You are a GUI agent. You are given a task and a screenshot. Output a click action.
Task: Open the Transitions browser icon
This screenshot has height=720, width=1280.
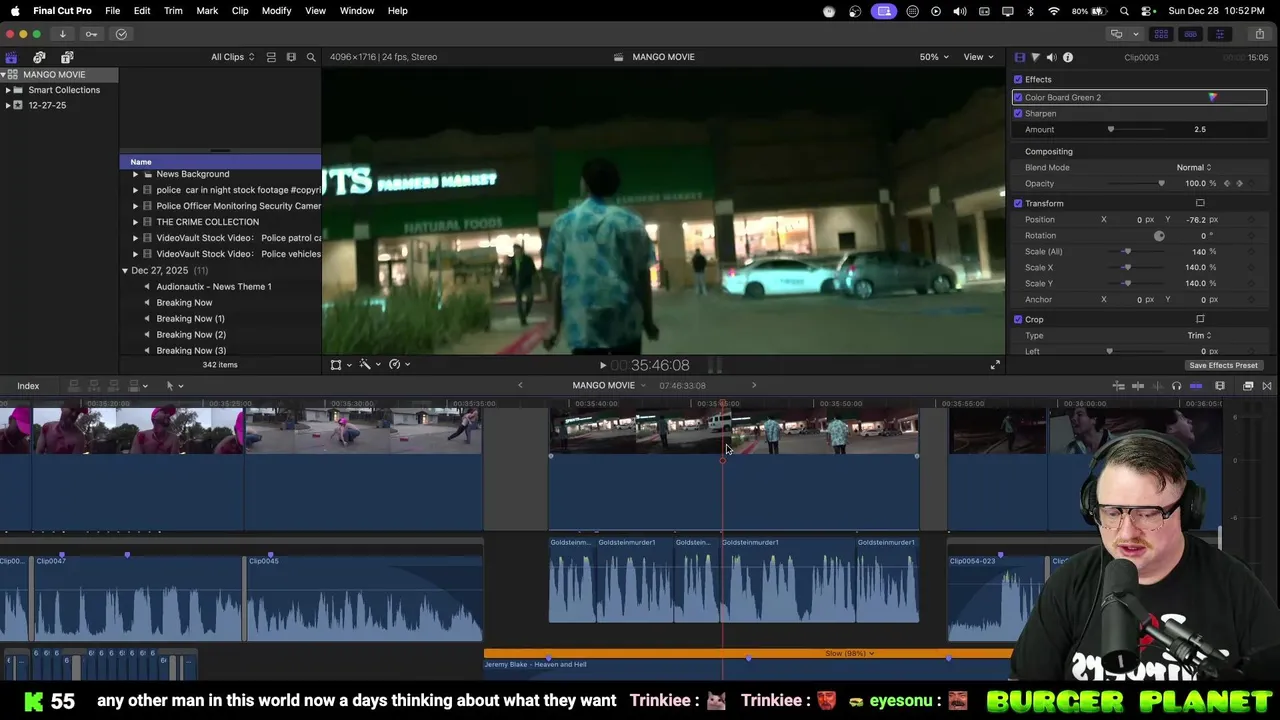[1267, 386]
